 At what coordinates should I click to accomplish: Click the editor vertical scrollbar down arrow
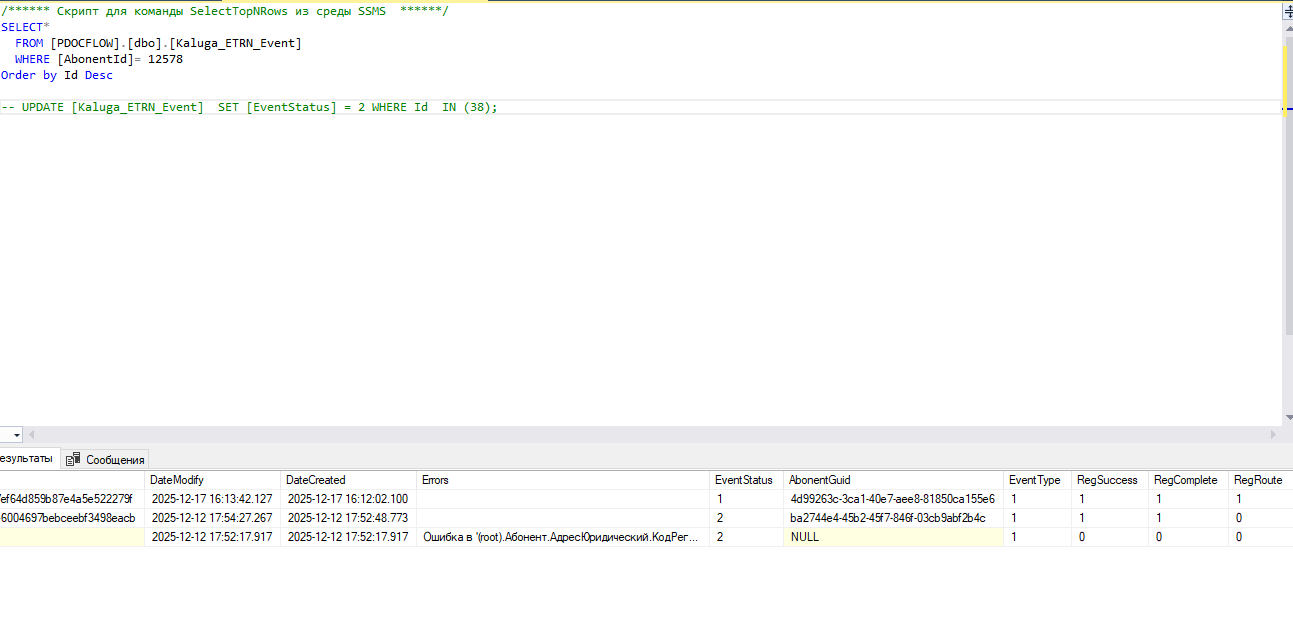pos(1287,418)
